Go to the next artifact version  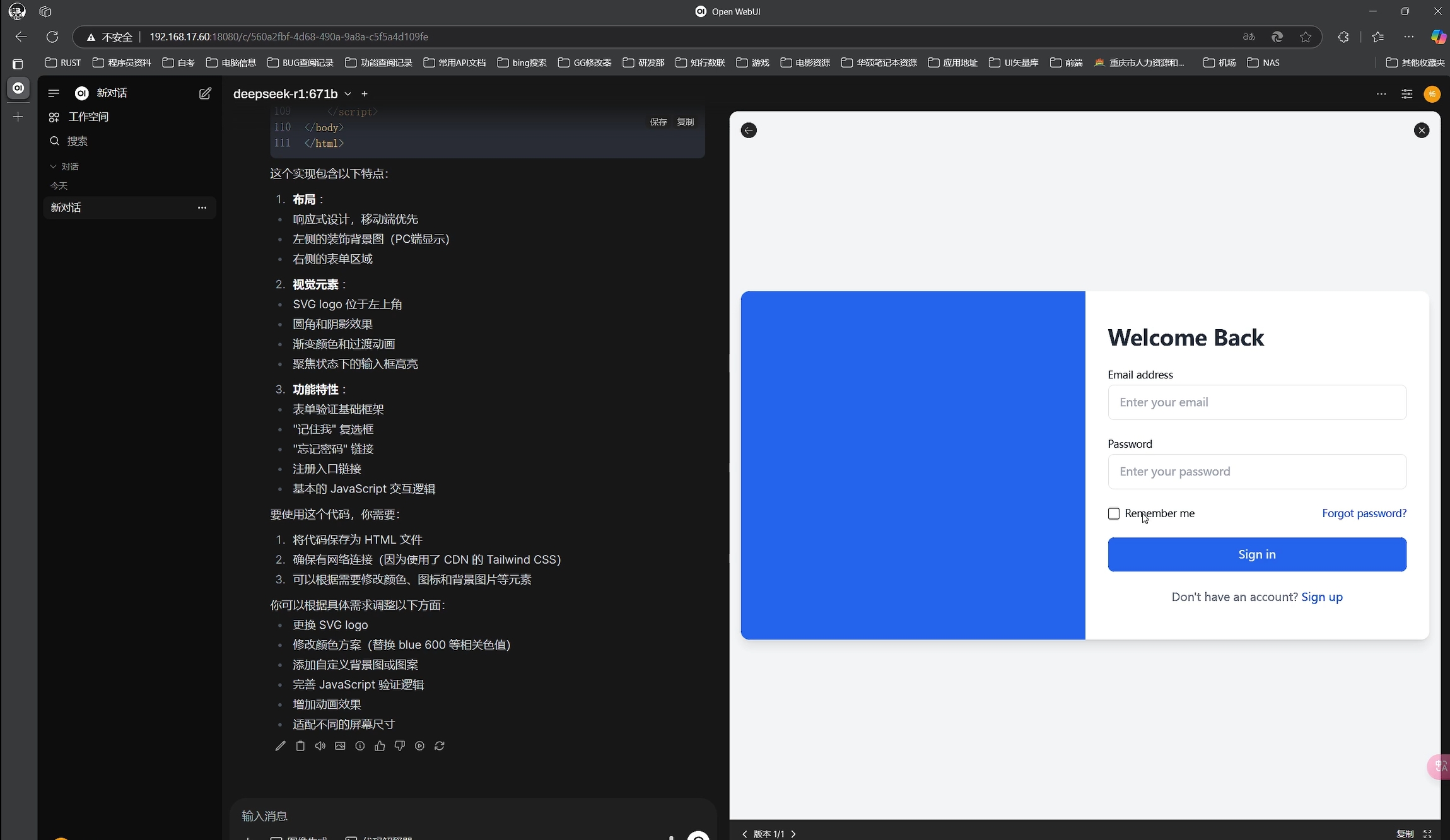tap(793, 834)
